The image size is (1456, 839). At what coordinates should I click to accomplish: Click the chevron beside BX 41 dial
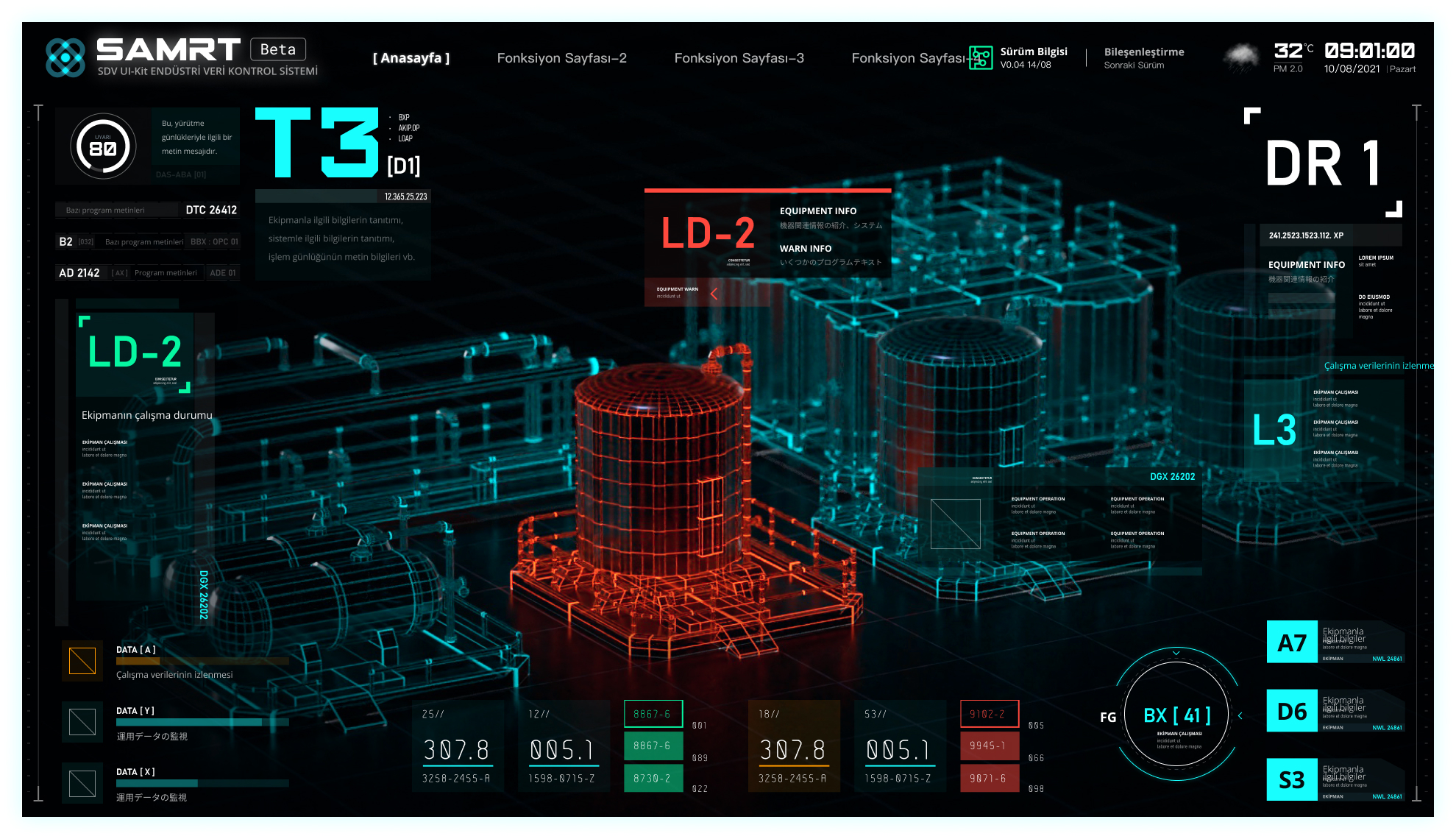point(1240,715)
